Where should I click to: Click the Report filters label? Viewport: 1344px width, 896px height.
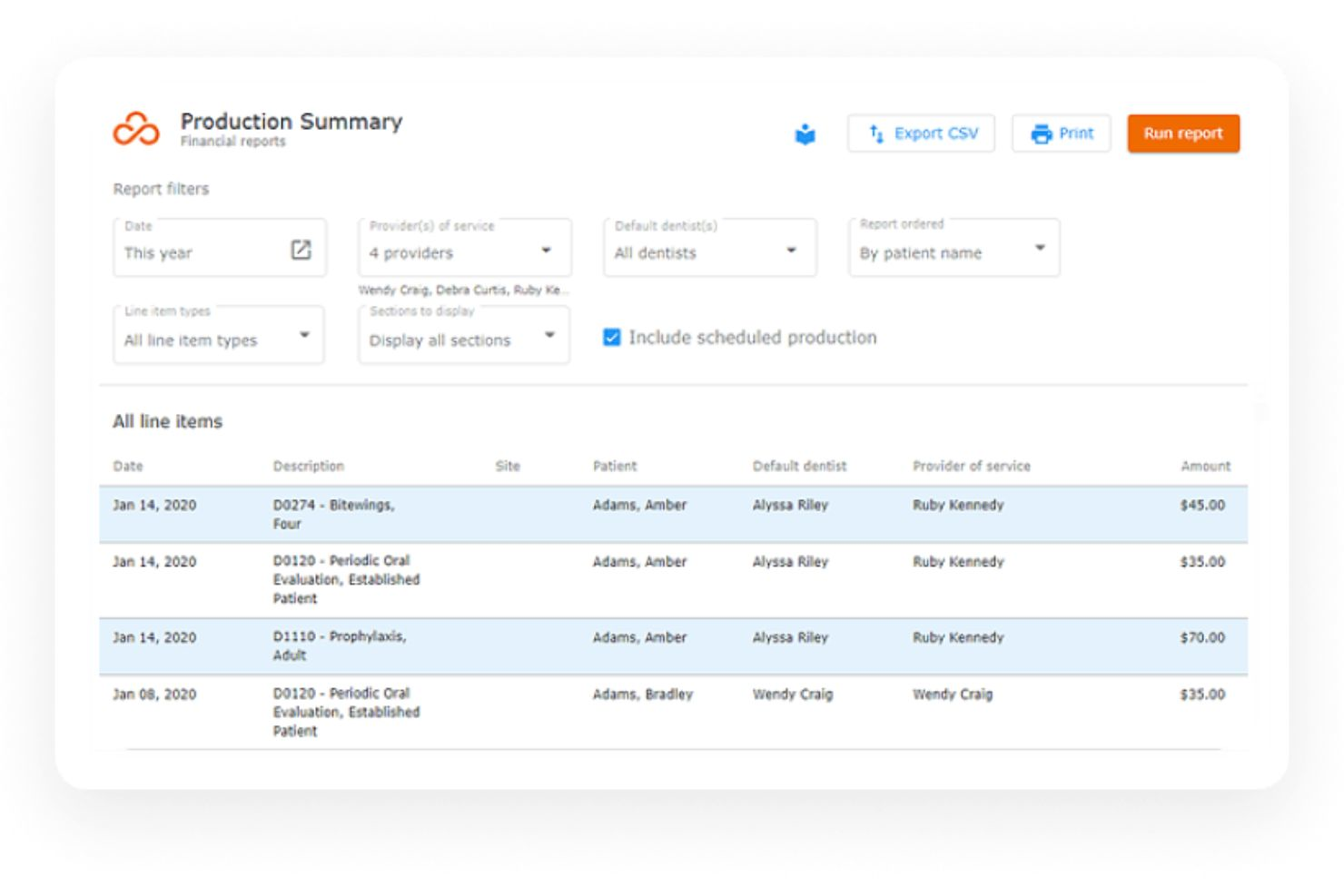click(x=161, y=189)
